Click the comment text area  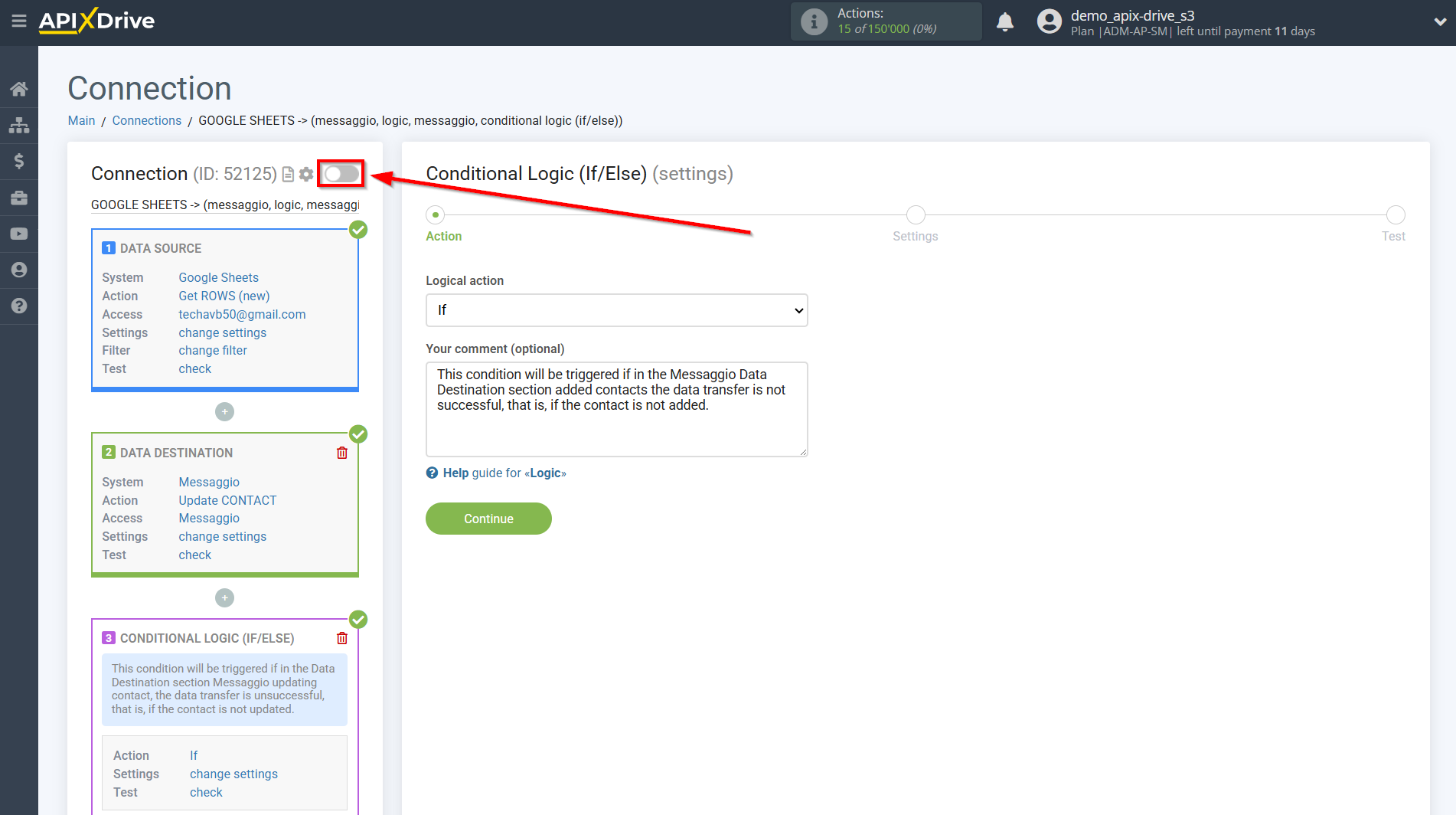[616, 409]
